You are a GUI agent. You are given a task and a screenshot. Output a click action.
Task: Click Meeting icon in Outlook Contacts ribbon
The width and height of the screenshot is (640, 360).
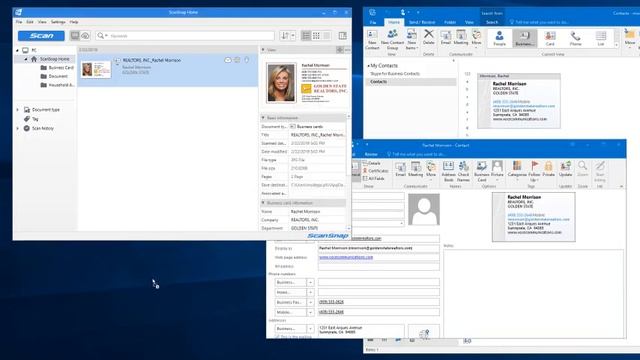coord(461,37)
